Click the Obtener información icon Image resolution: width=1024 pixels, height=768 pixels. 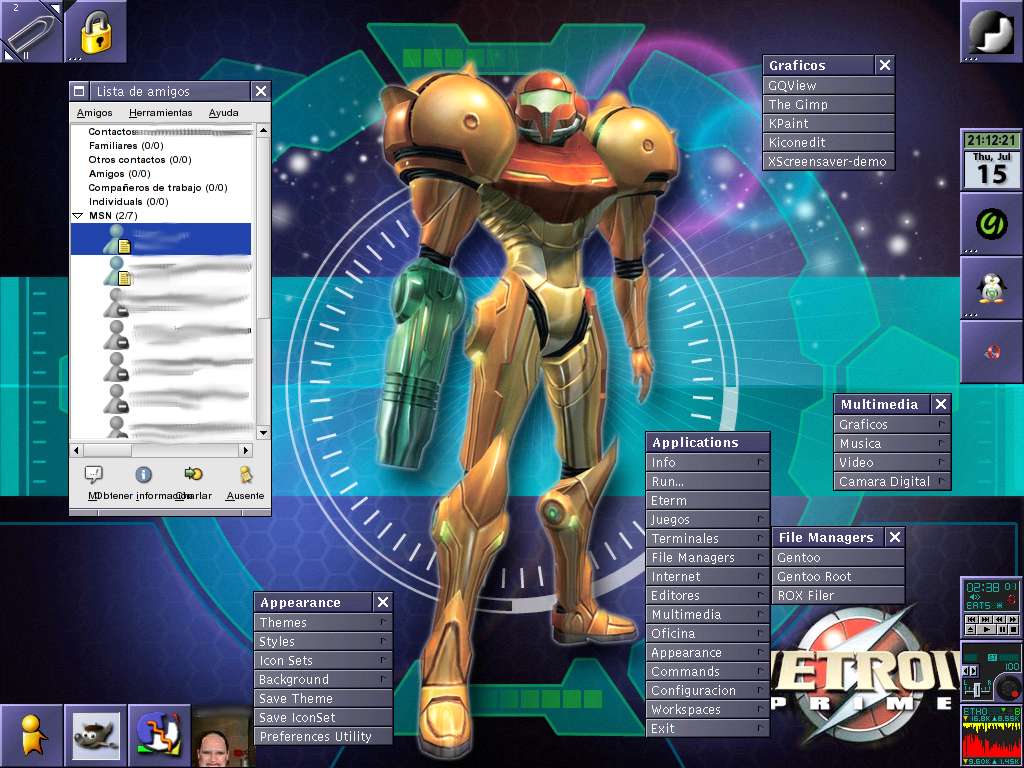143,475
